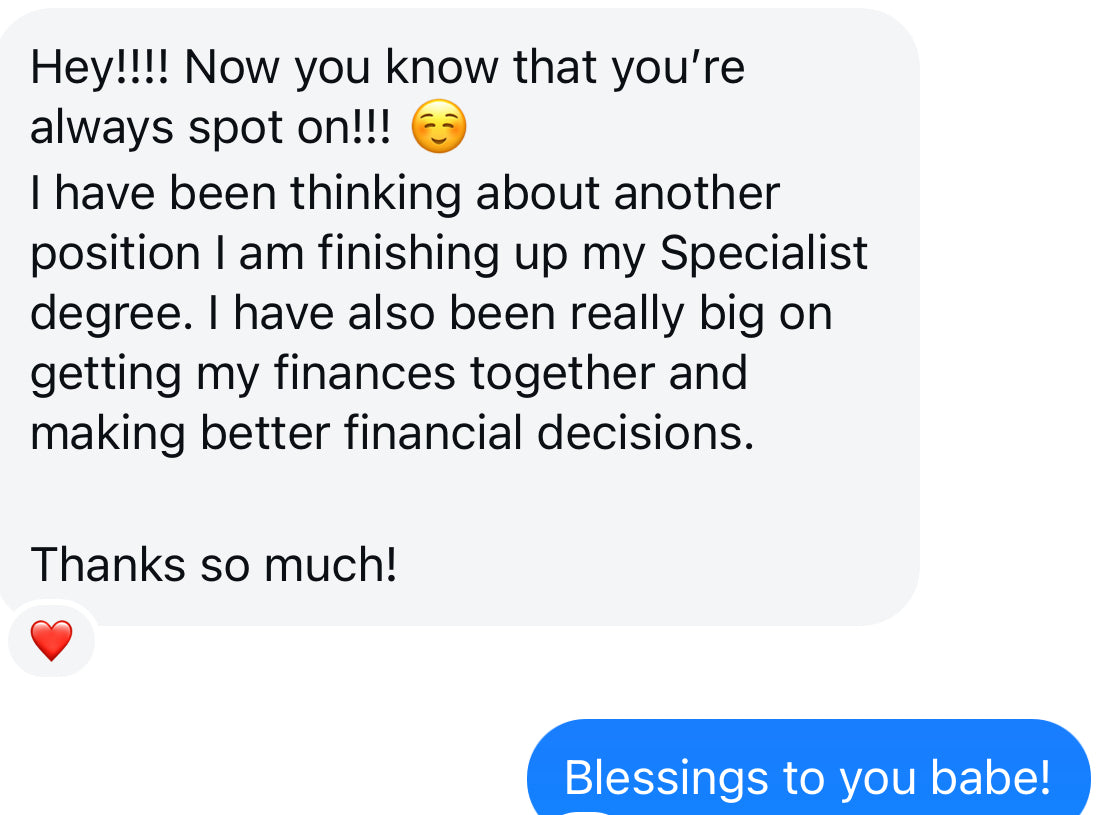
Task: Click the word "babe!" in the blue reply
Action: click(x=991, y=777)
